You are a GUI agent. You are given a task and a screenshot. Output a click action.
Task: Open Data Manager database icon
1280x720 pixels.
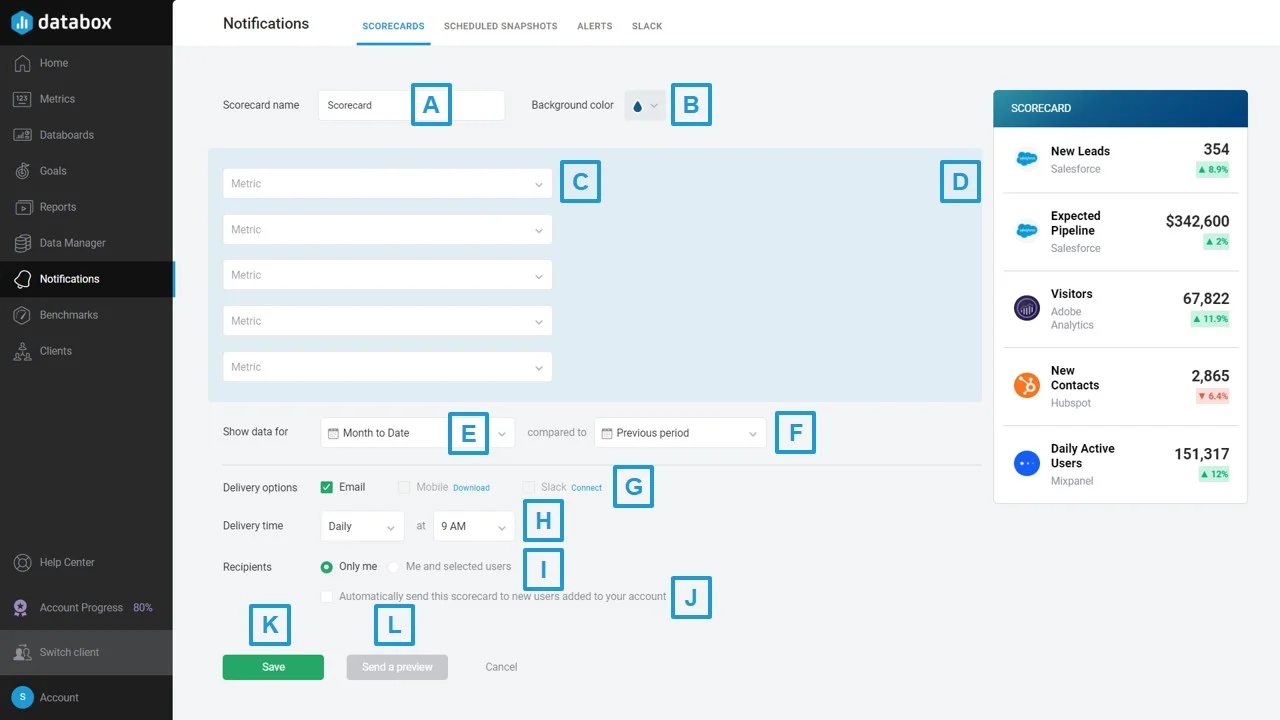click(22, 243)
